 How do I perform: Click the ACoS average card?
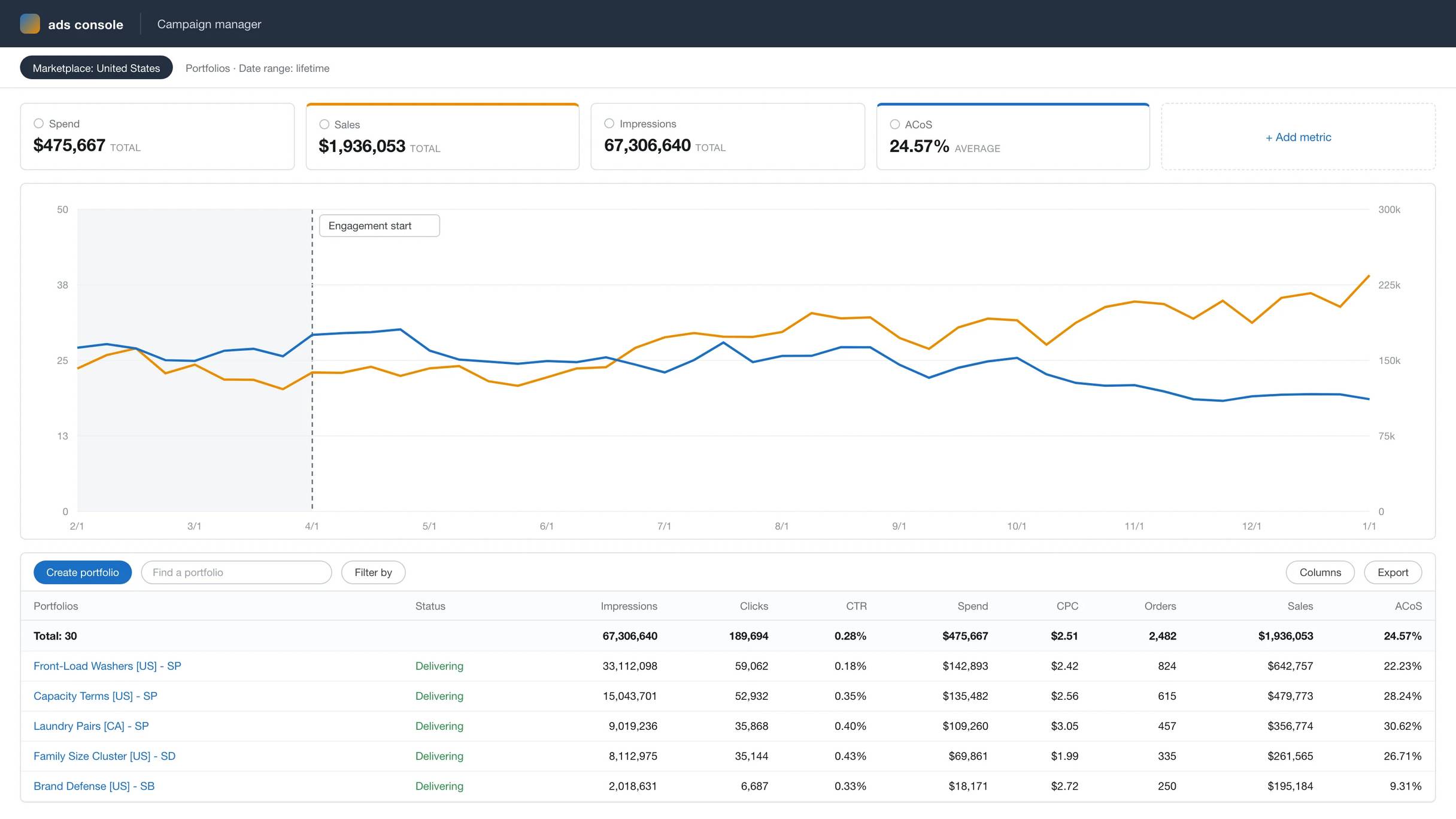[x=1013, y=136]
